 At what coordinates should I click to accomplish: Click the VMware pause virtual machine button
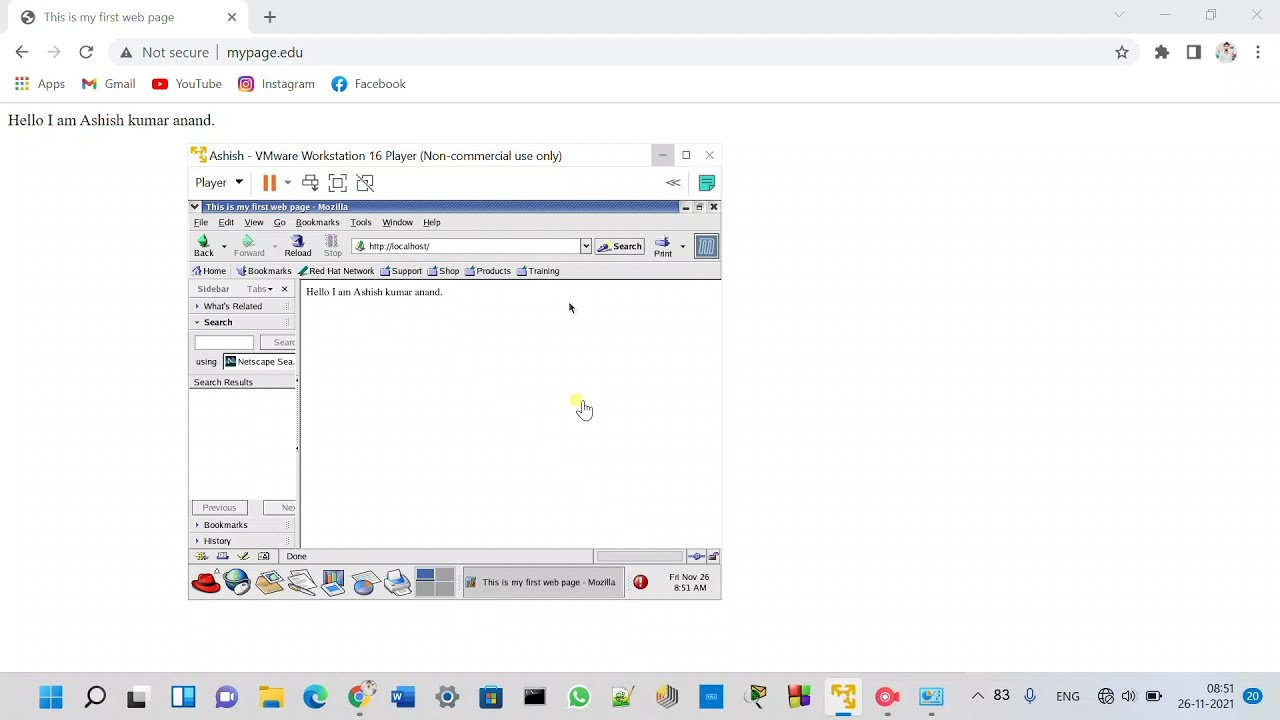(269, 183)
